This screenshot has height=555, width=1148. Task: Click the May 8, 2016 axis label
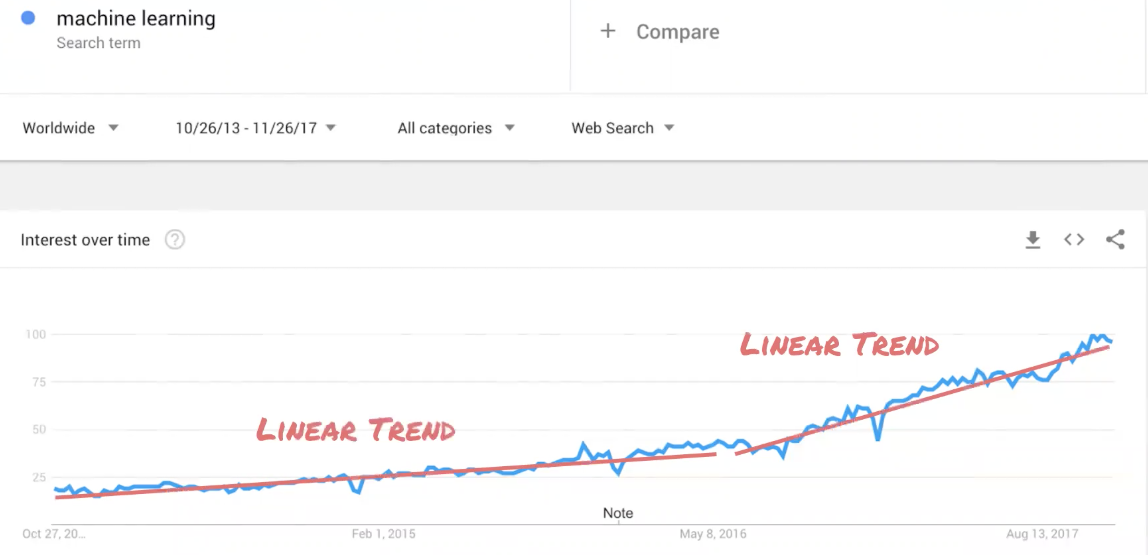[715, 534]
